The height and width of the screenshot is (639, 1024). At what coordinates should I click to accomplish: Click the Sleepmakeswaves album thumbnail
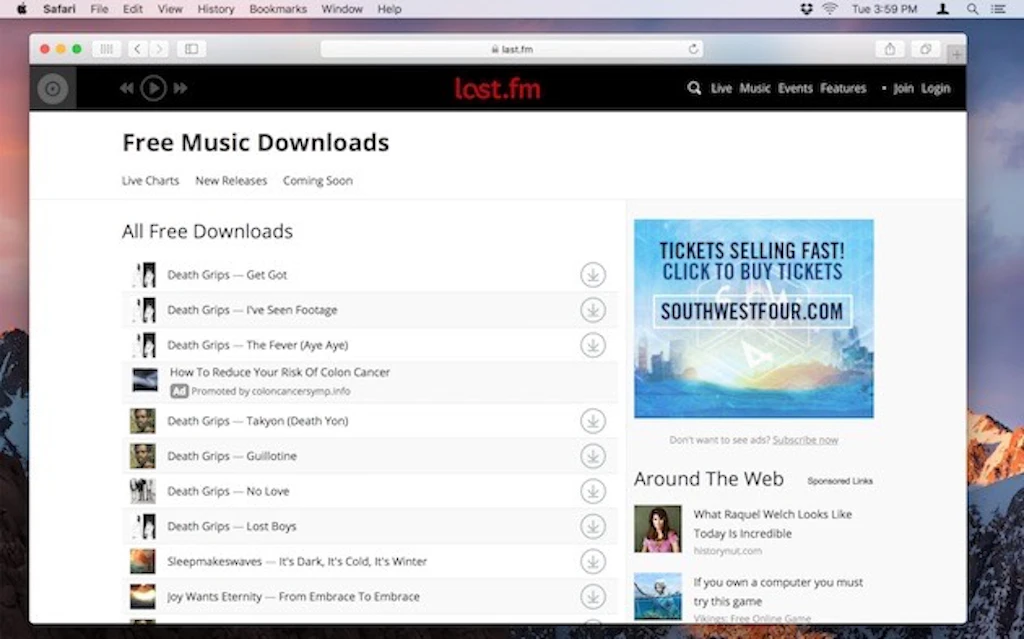pyautogui.click(x=143, y=561)
